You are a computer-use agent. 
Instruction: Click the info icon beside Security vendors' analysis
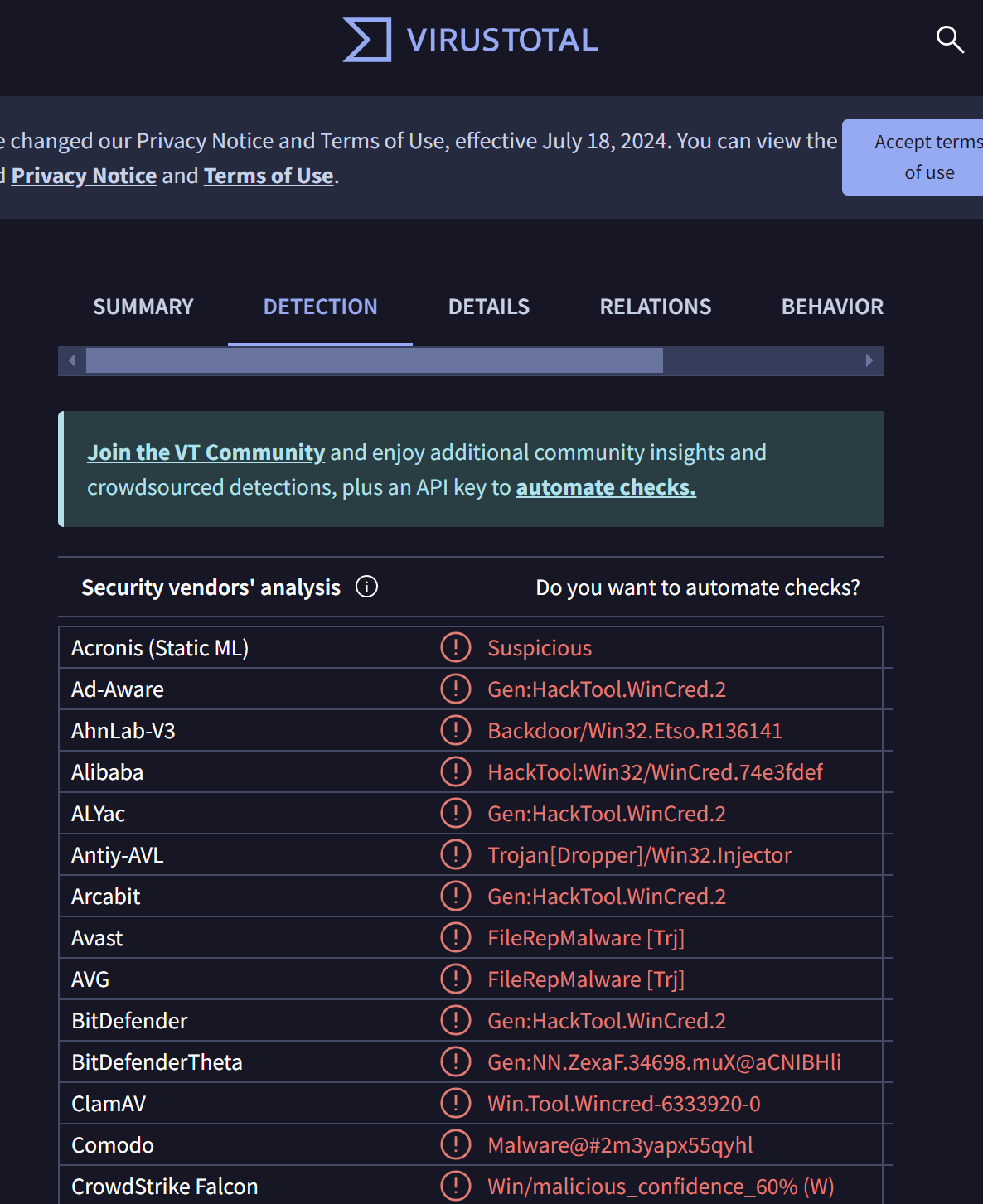point(366,587)
